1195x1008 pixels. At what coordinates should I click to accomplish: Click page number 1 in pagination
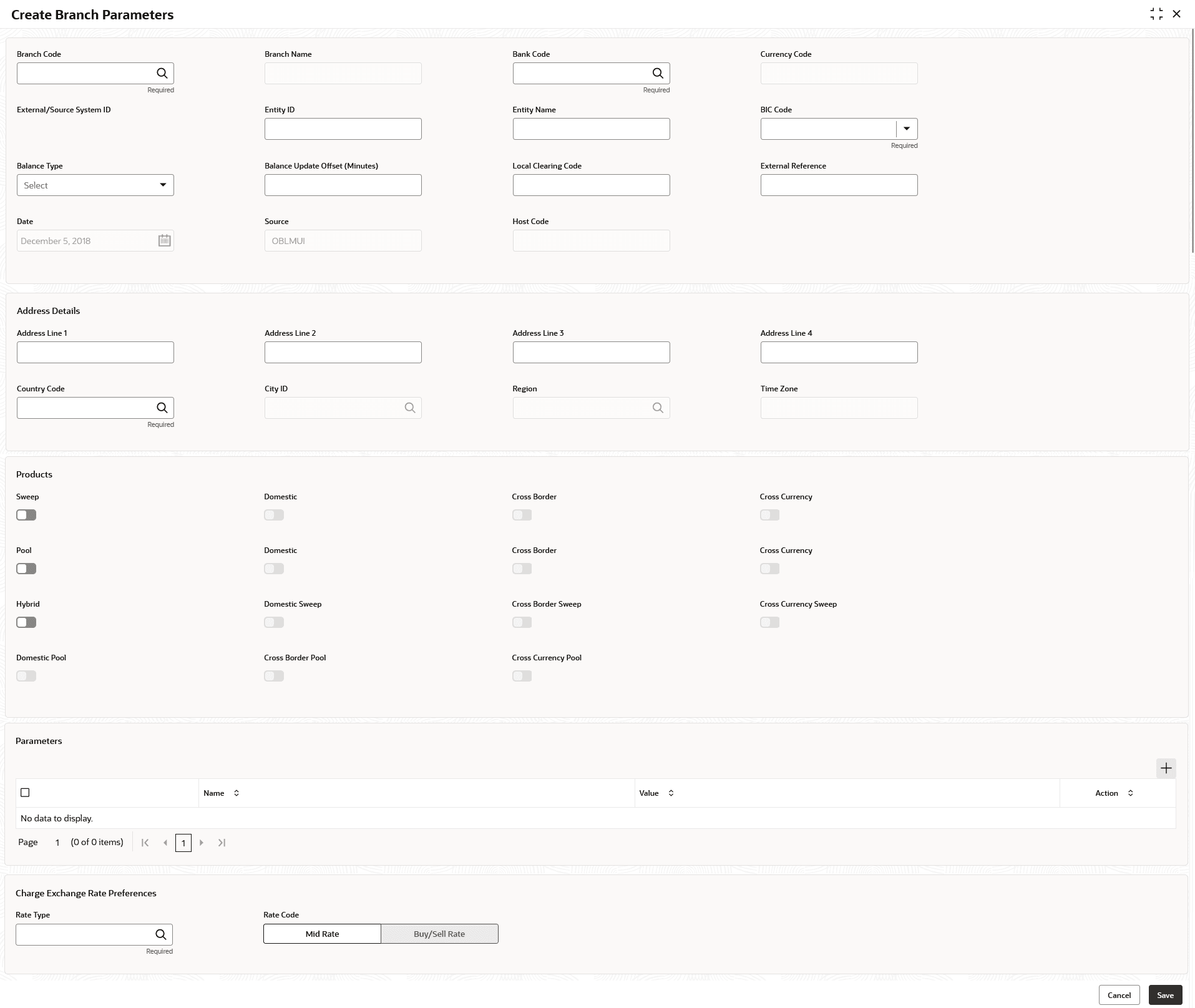click(x=183, y=843)
